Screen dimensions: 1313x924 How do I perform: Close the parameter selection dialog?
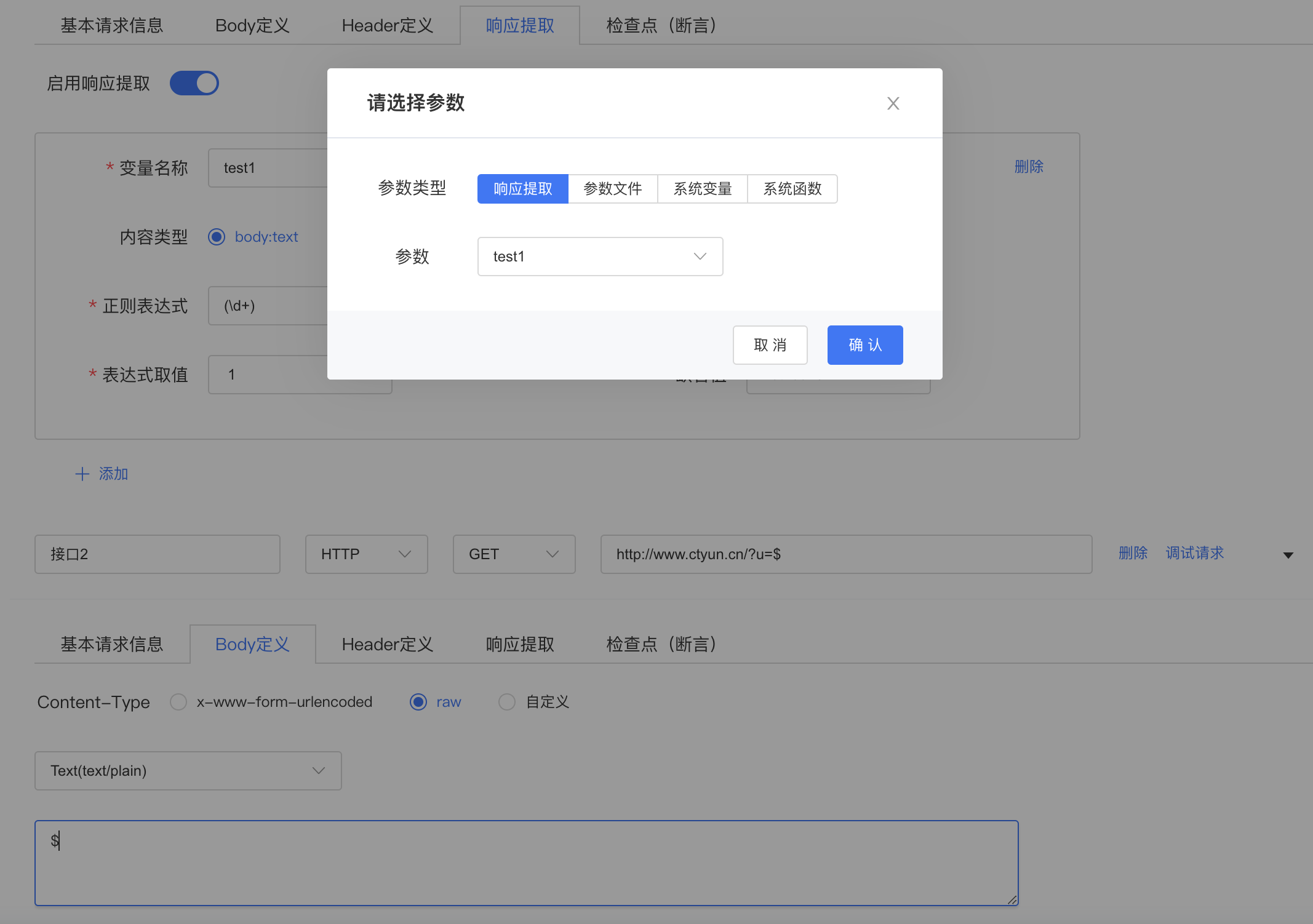pyautogui.click(x=893, y=103)
